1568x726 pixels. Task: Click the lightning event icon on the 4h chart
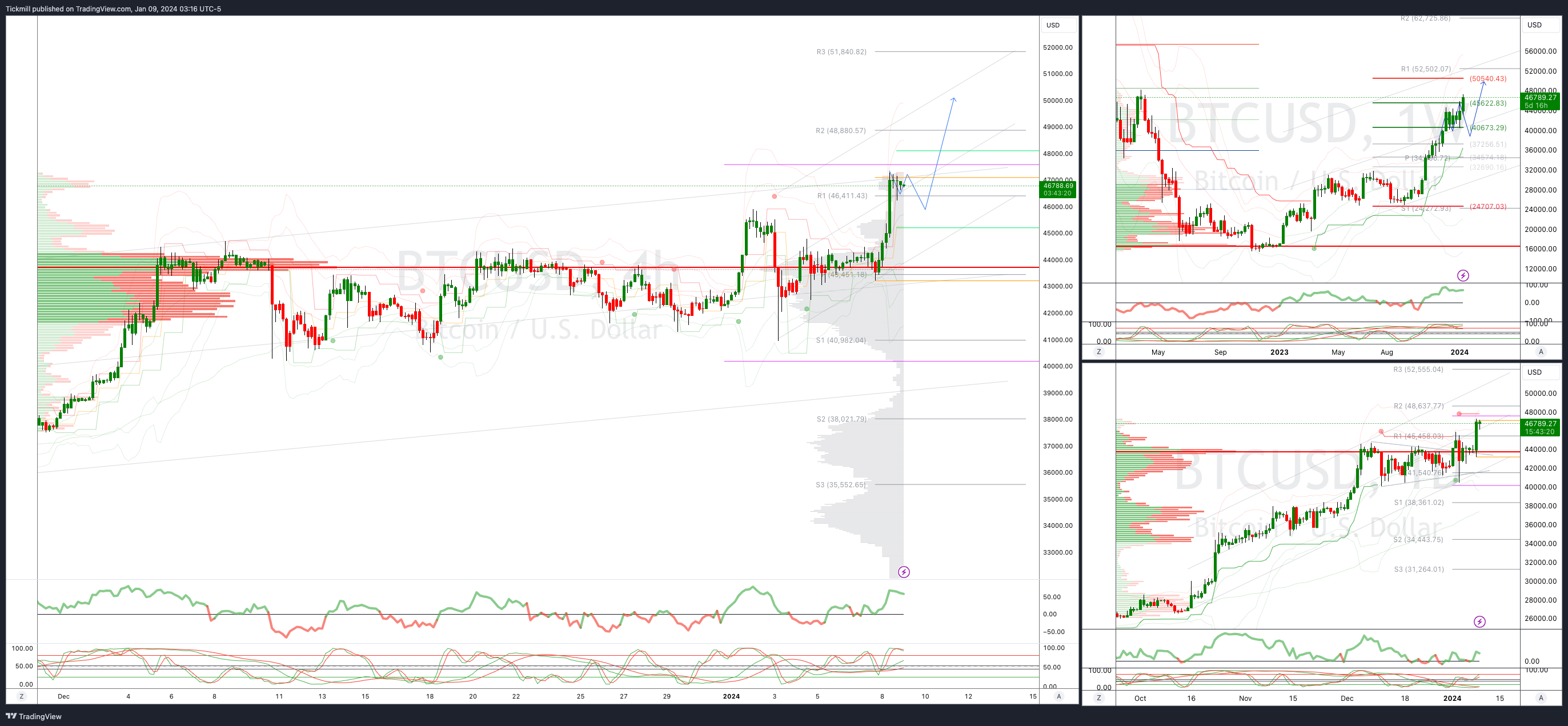[x=904, y=572]
